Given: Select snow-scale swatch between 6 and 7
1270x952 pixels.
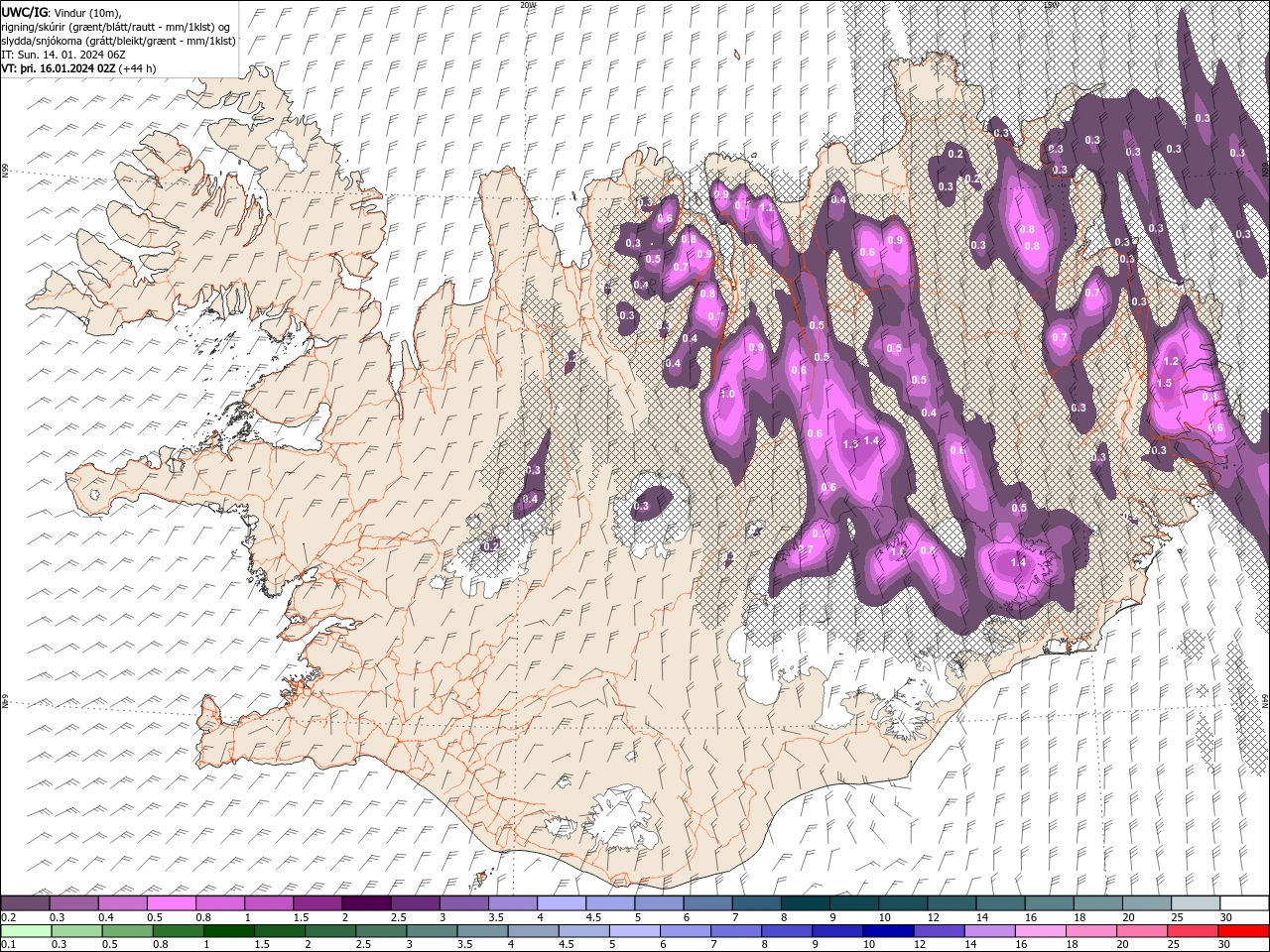Looking at the screenshot, I should [x=707, y=903].
